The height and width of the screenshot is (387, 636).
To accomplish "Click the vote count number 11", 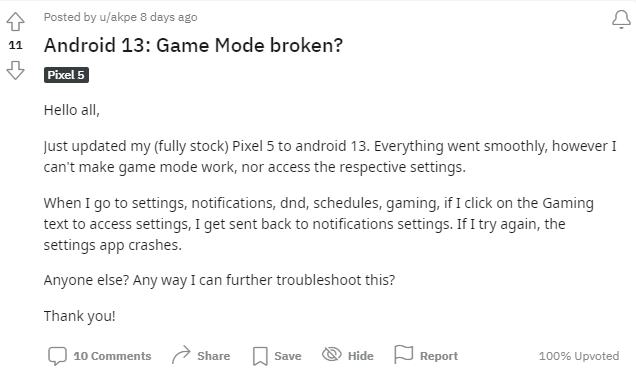I will pyautogui.click(x=15, y=45).
